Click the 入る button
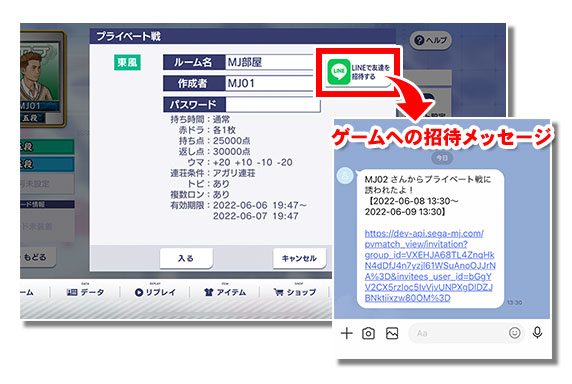Image resolution: width=572 pixels, height=384 pixels. click(x=186, y=258)
